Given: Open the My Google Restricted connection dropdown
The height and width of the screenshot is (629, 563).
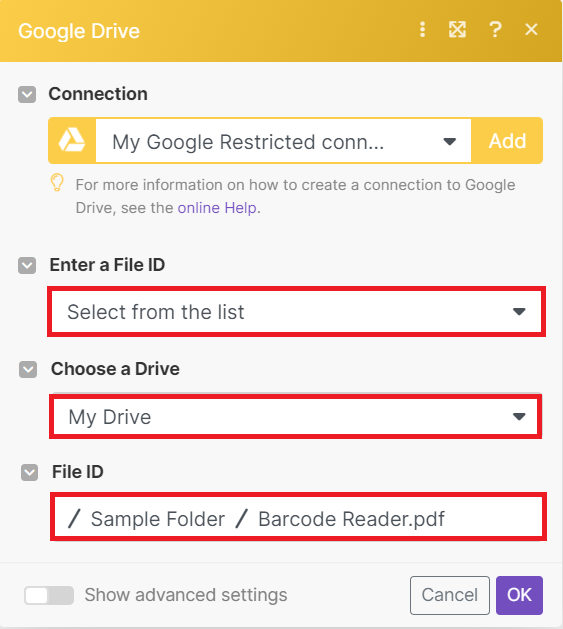Looking at the screenshot, I should (283, 141).
